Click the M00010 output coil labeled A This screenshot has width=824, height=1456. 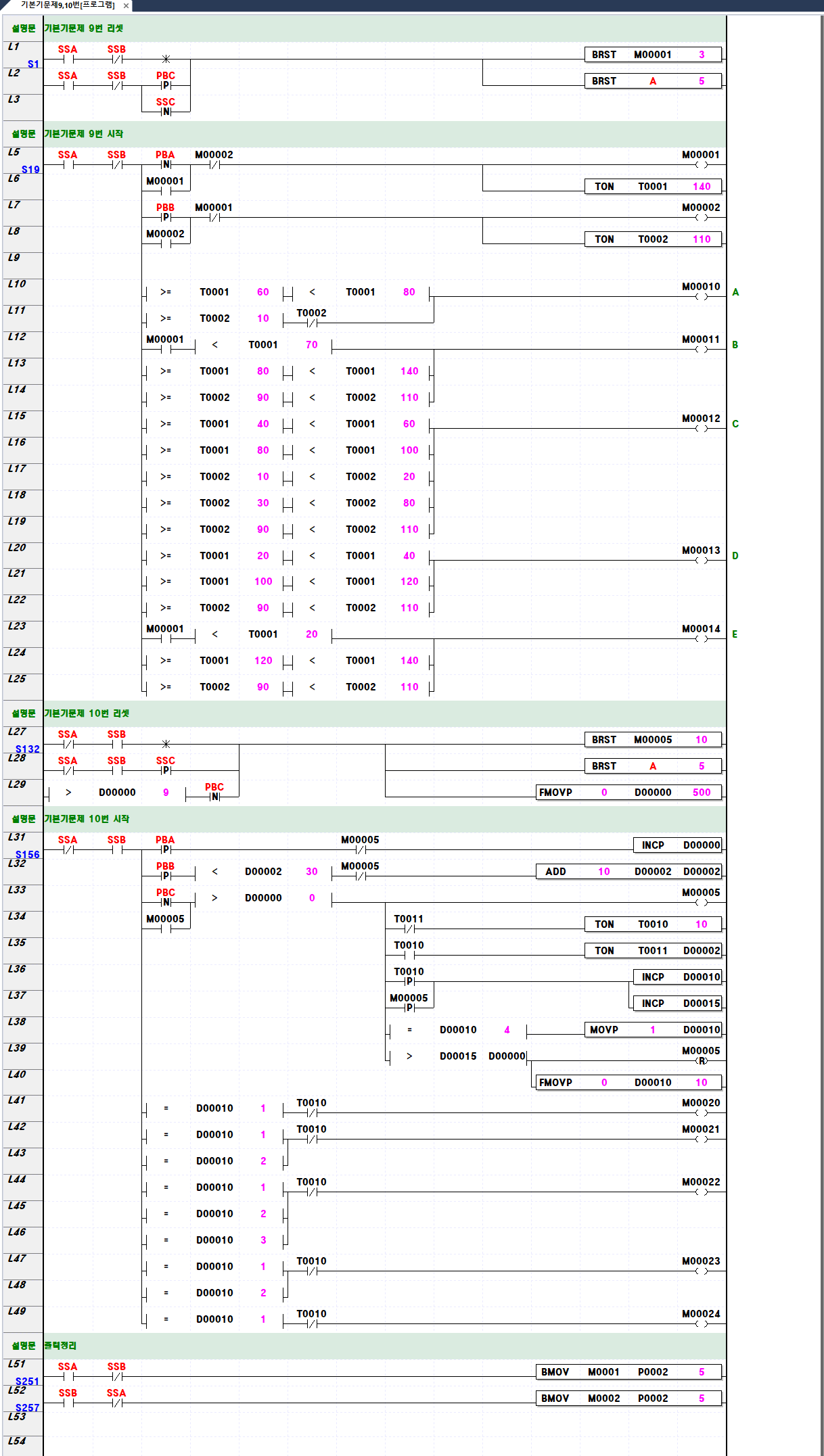[701, 296]
